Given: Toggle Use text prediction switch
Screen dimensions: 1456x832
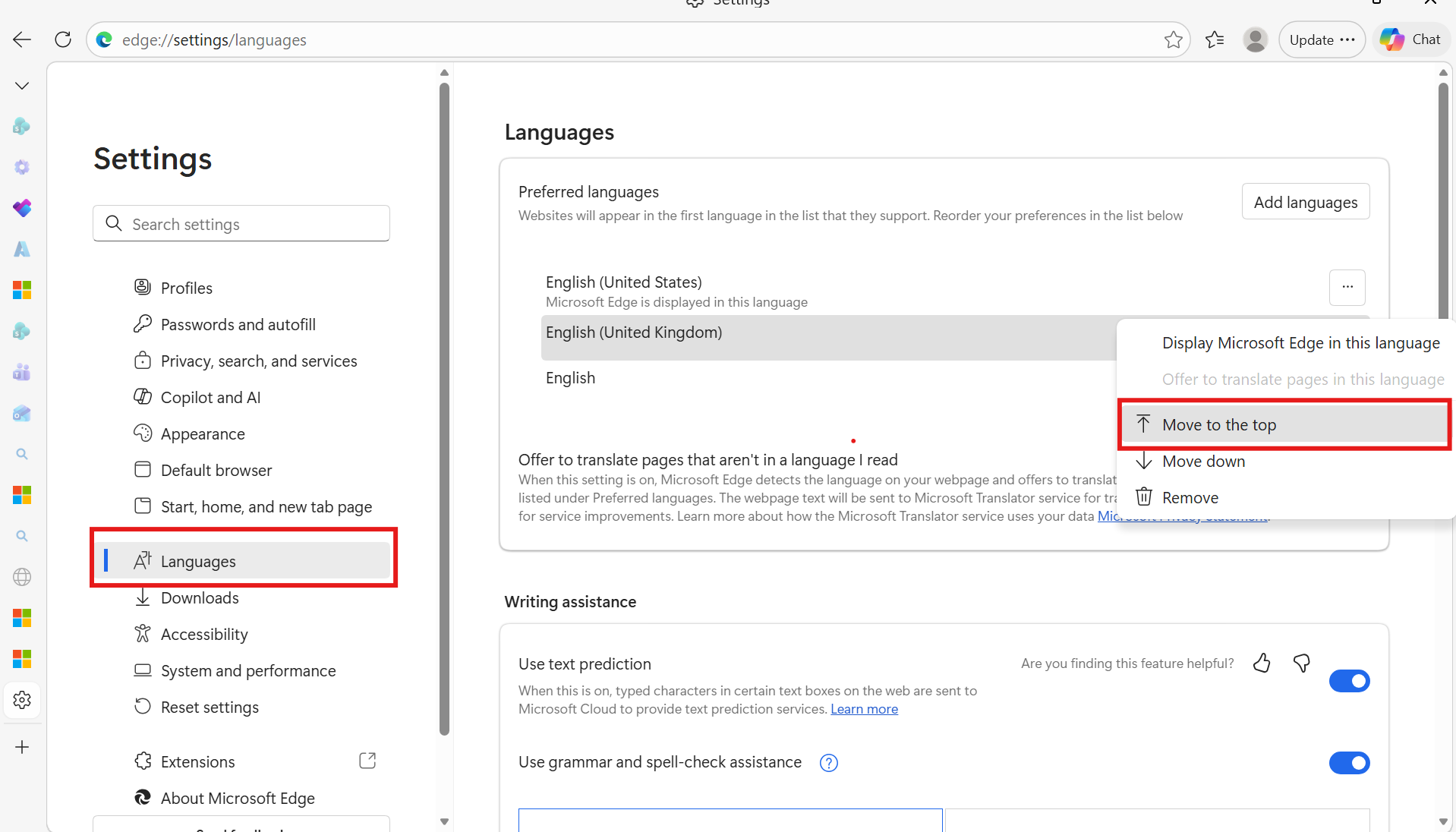Looking at the screenshot, I should [x=1349, y=681].
